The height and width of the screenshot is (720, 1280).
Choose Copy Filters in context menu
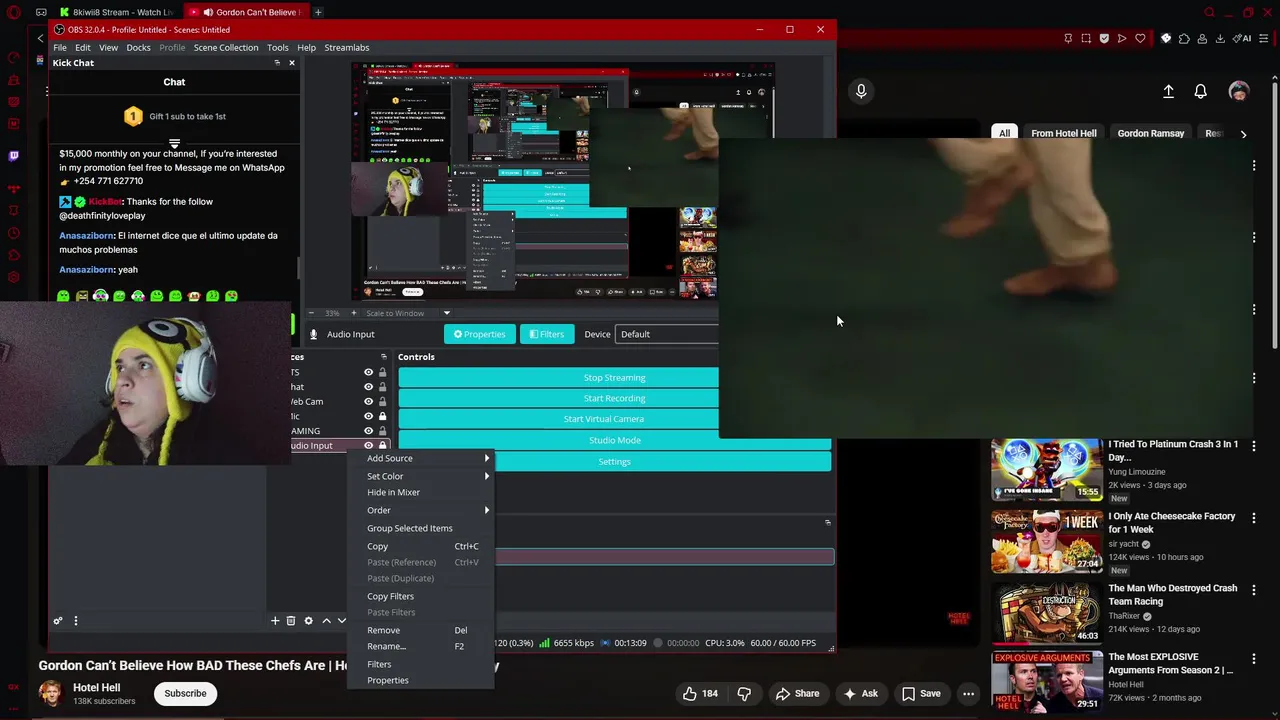click(421, 596)
